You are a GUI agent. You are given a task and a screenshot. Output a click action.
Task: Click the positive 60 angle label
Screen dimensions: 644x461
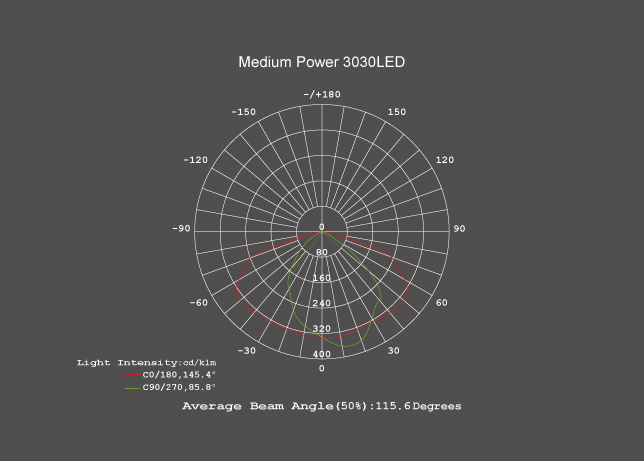coord(441,303)
